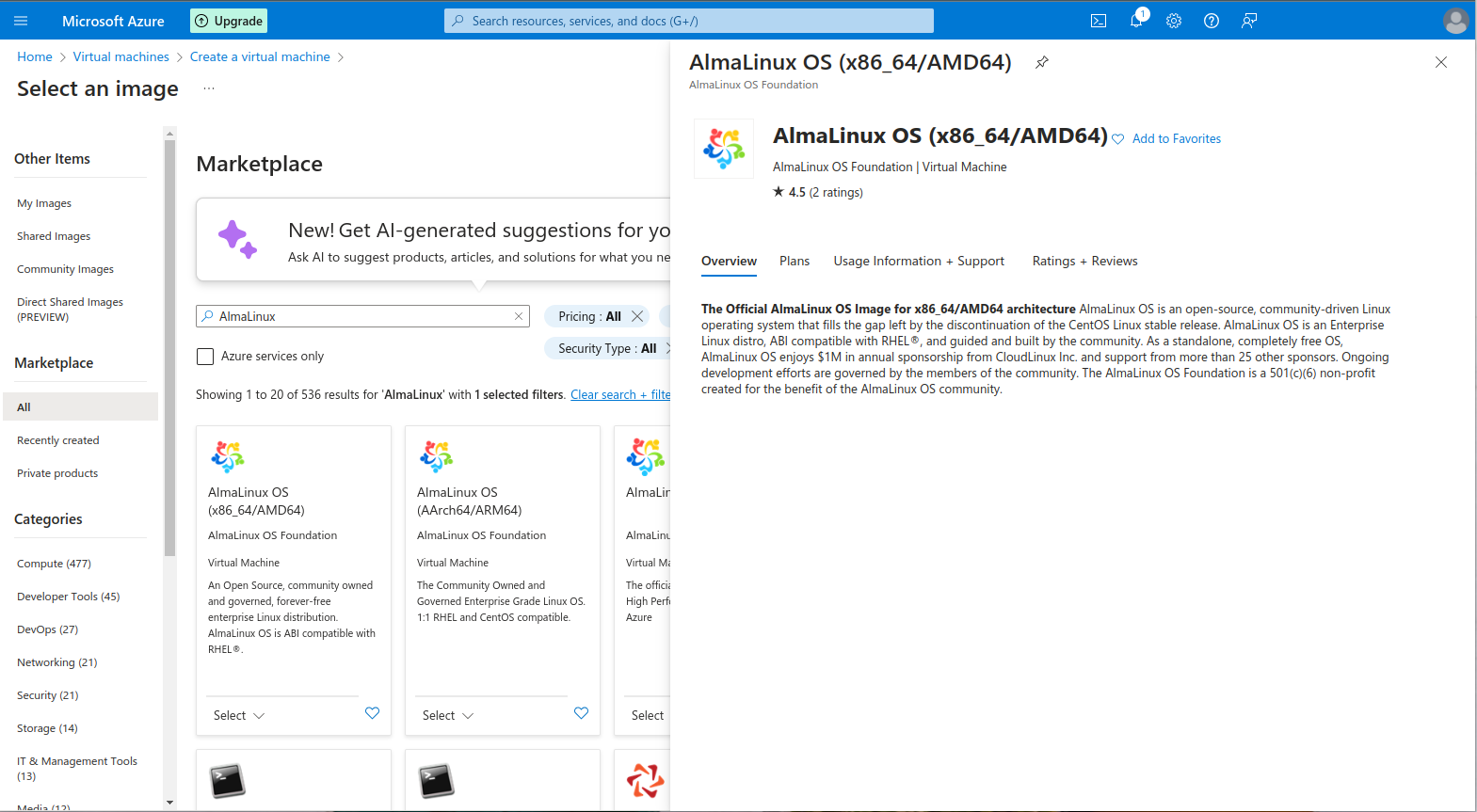The image size is (1477, 812).
Task: Click the marketplace AlmaLinux search field
Action: (362, 316)
